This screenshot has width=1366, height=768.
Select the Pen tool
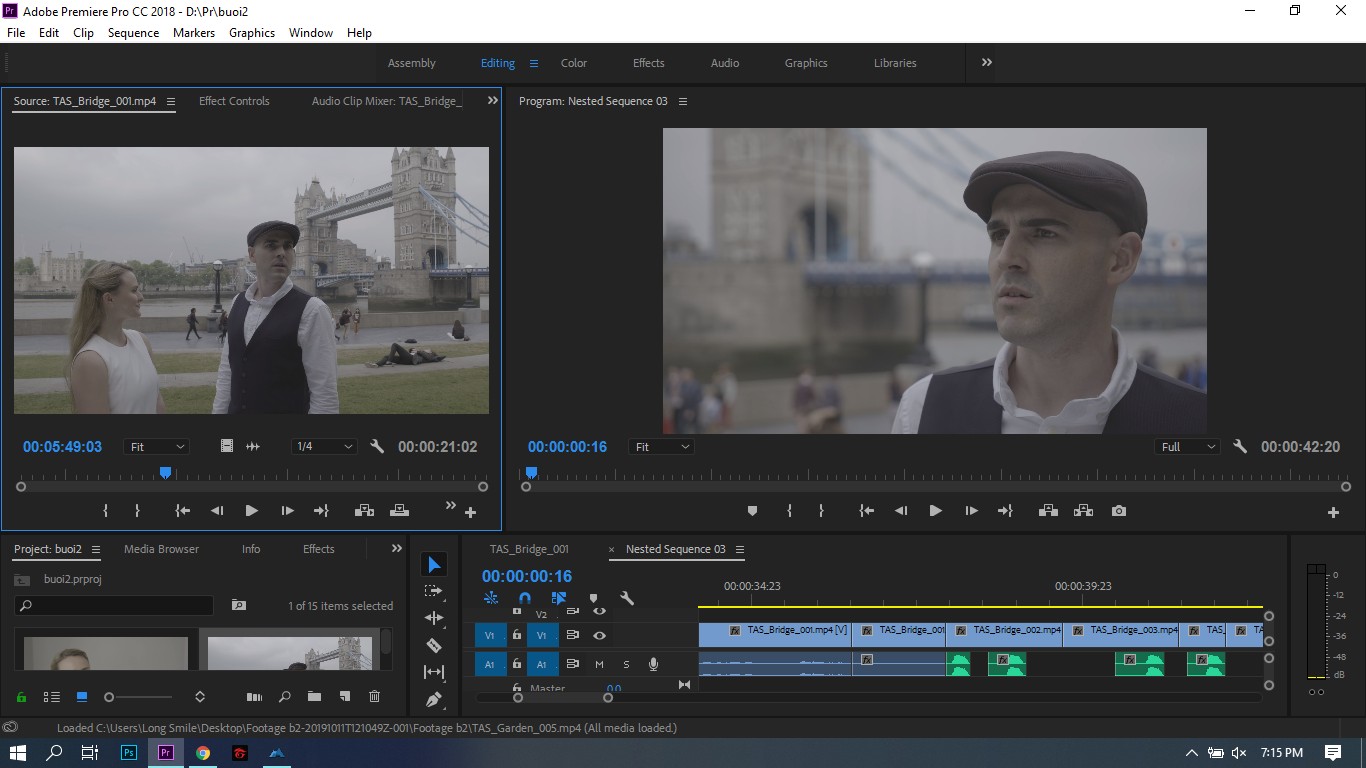click(433, 700)
